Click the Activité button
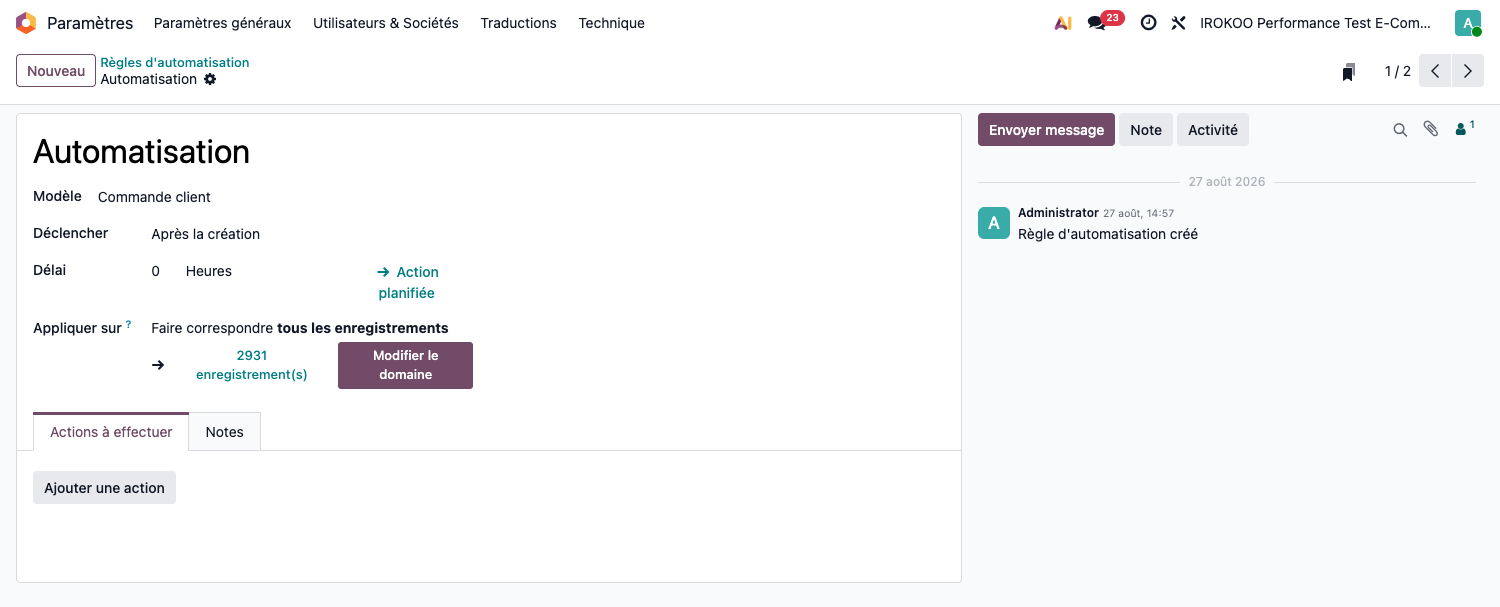The width and height of the screenshot is (1500, 607). (1213, 130)
